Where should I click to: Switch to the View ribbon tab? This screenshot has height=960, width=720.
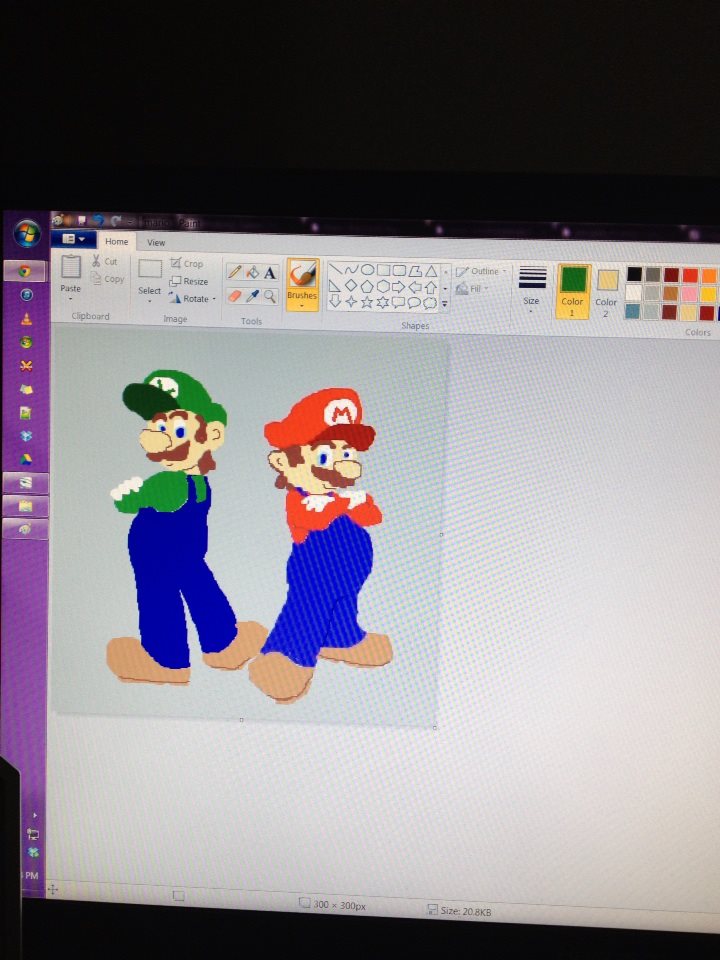pos(156,242)
